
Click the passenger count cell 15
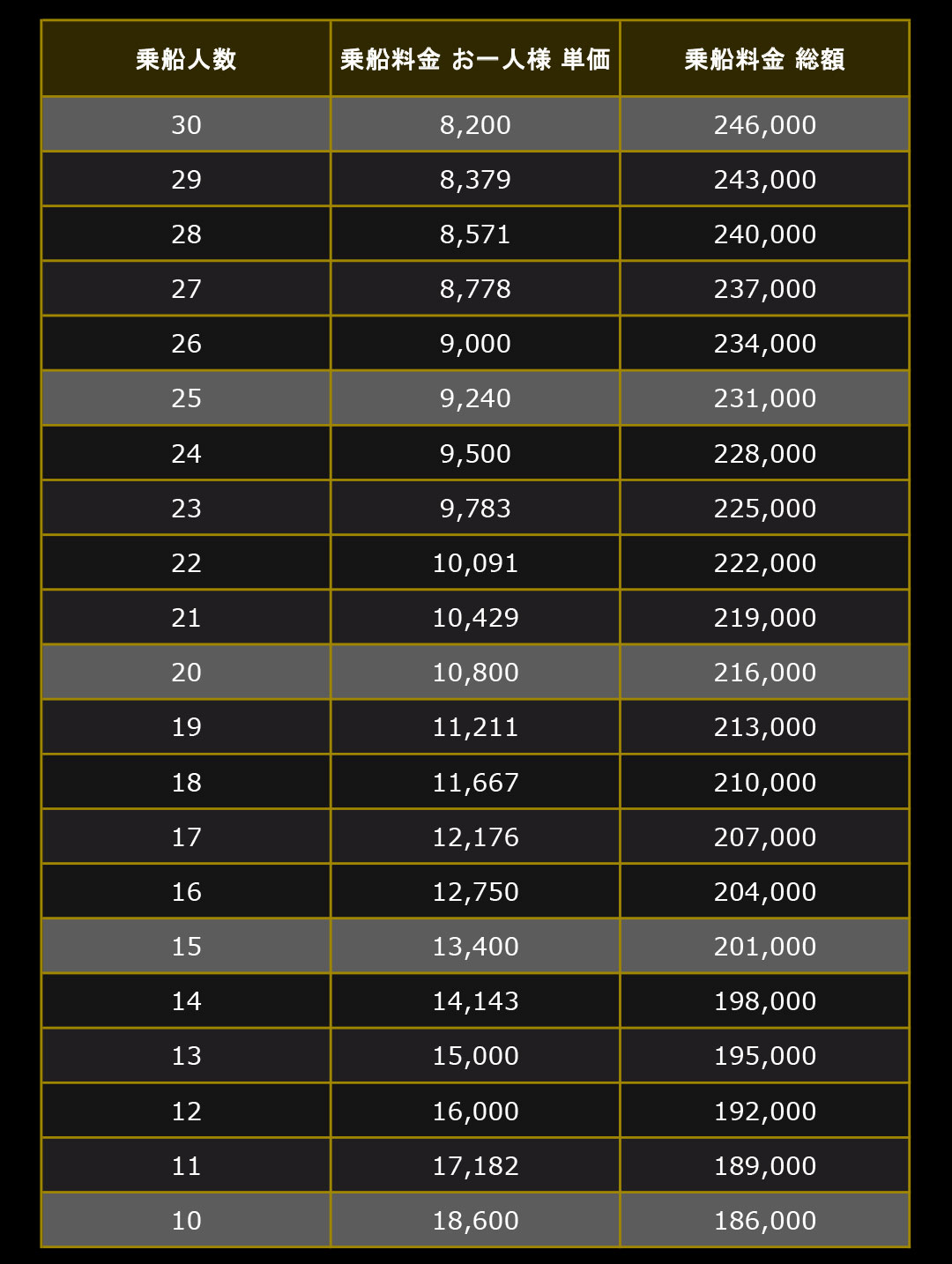[x=186, y=946]
